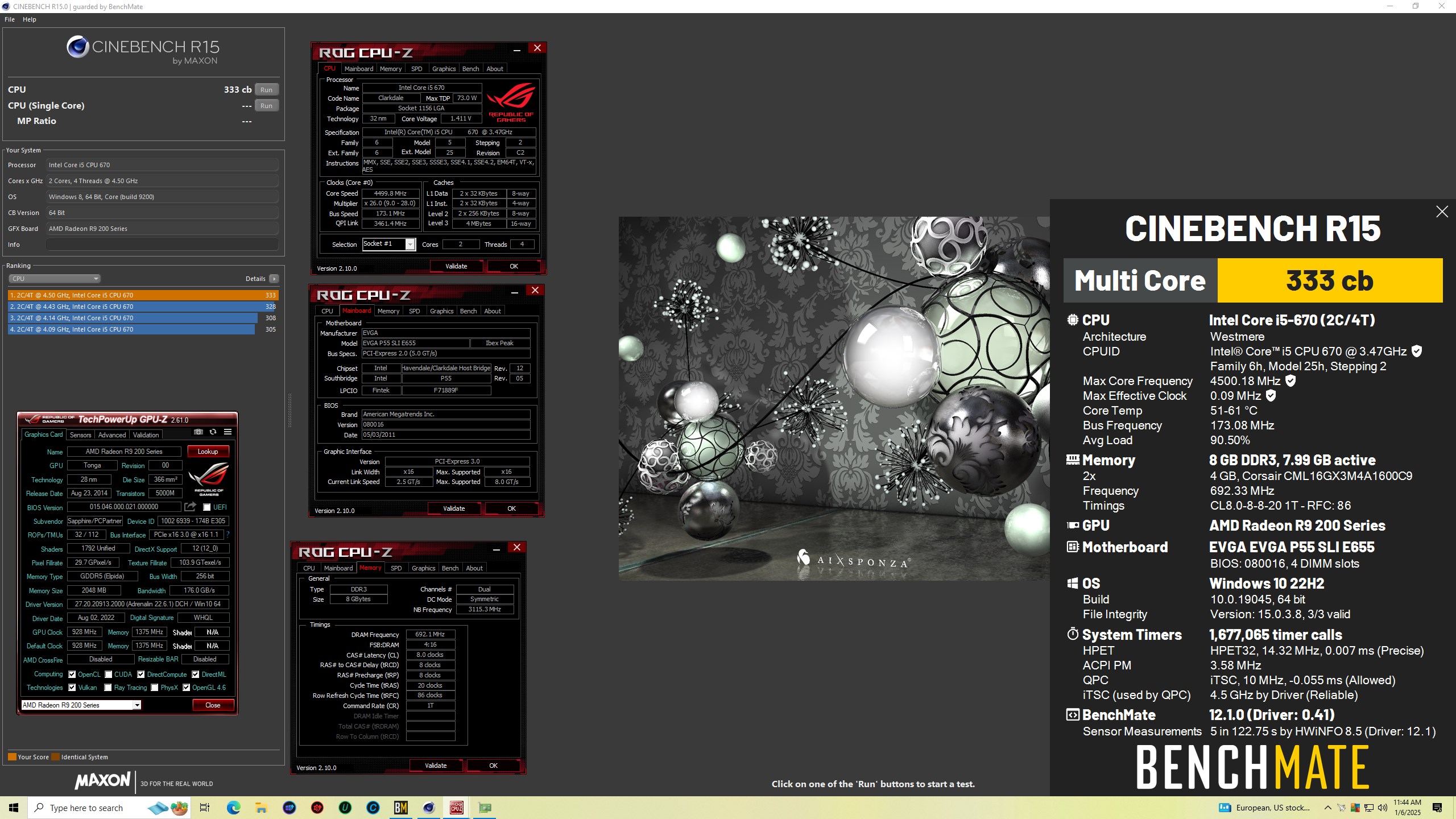Switch to the Sensors tab in GPU-Z
The image size is (1456, 819).
[81, 435]
